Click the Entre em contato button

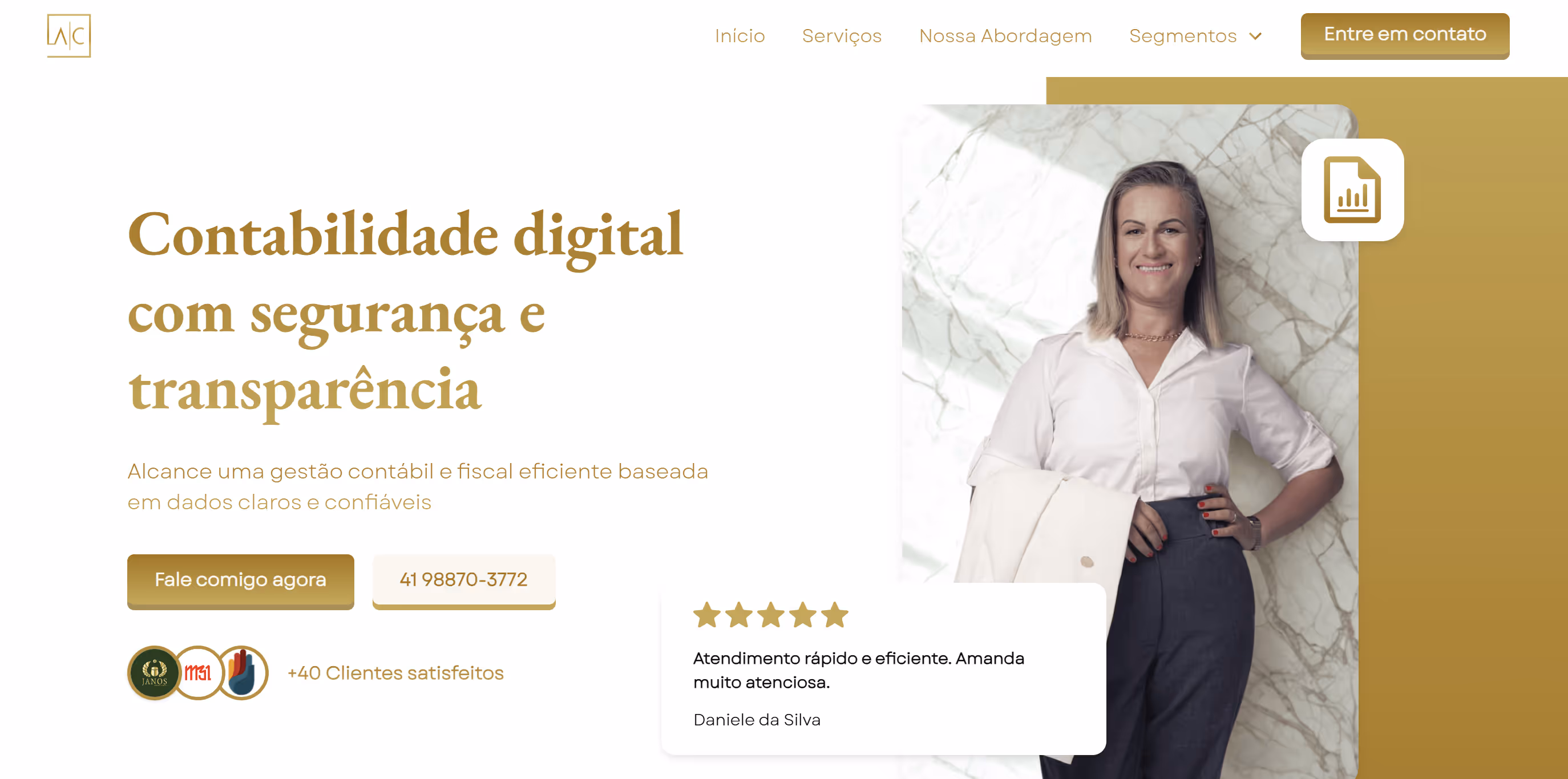(x=1405, y=36)
